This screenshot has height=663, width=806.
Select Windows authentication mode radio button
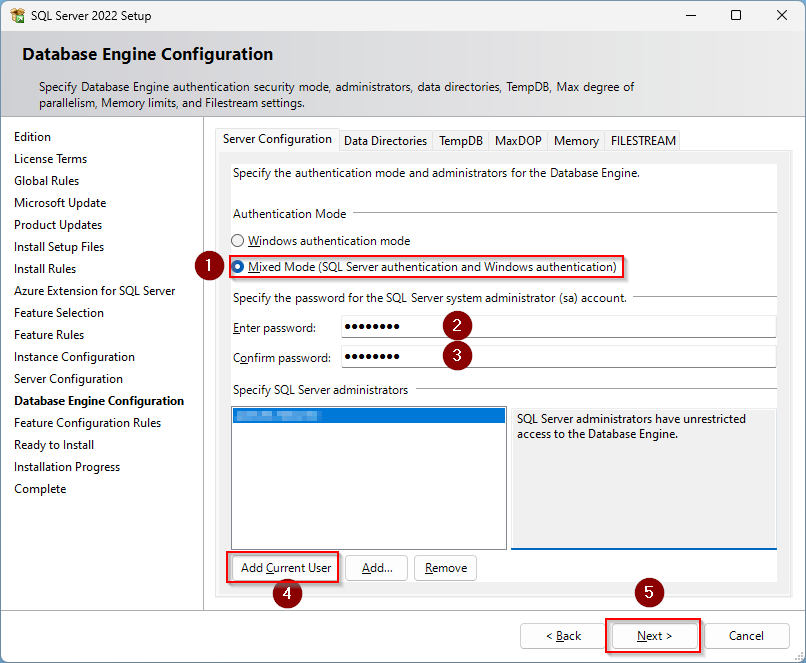[x=238, y=241]
